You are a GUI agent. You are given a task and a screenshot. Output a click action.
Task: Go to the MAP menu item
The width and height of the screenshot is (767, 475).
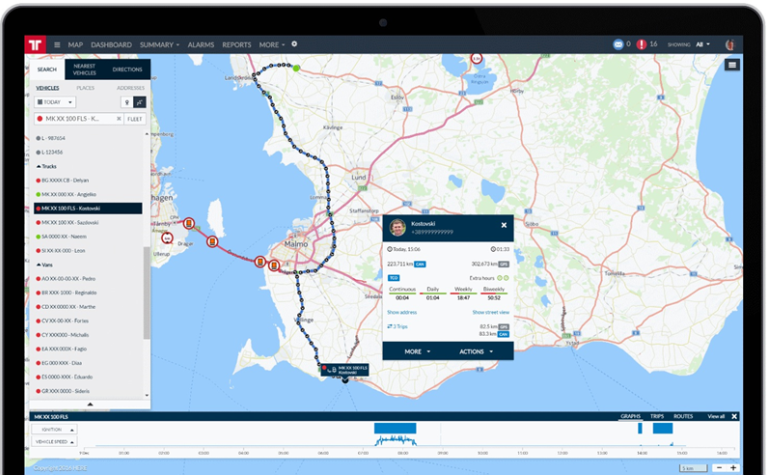75,45
